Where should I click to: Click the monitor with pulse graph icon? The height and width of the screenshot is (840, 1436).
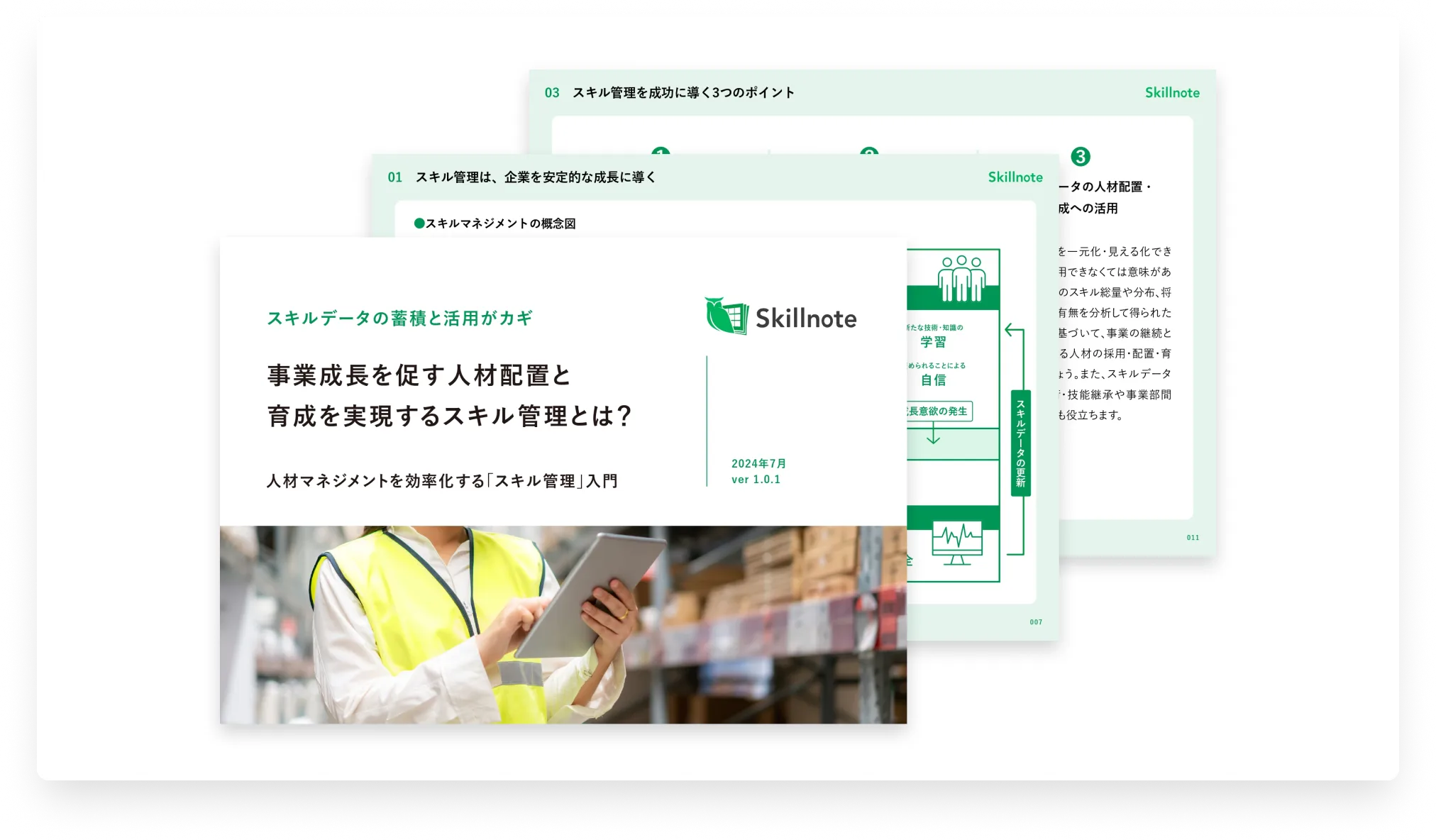pyautogui.click(x=957, y=542)
